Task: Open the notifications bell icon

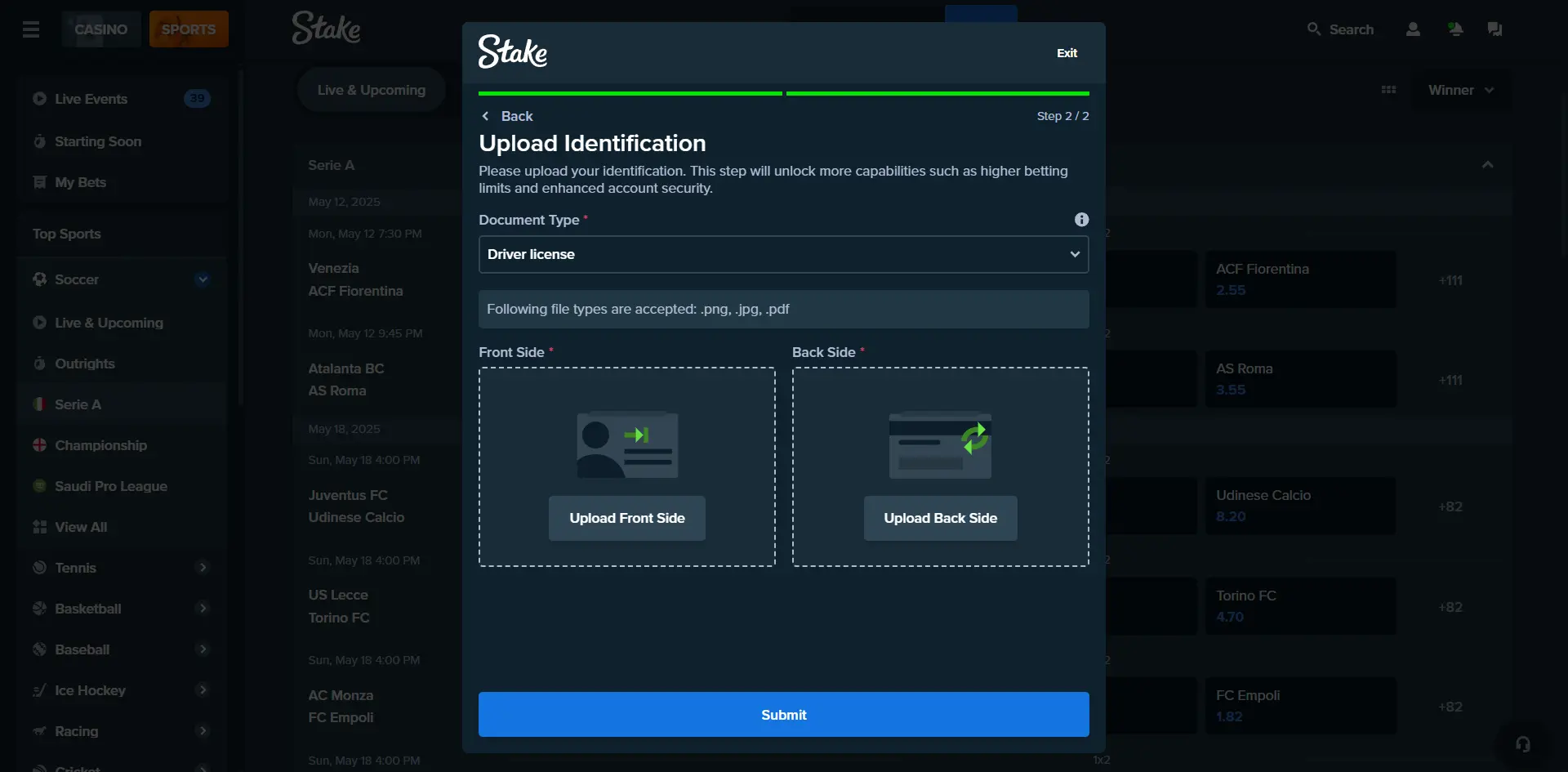Action: coord(1454,29)
